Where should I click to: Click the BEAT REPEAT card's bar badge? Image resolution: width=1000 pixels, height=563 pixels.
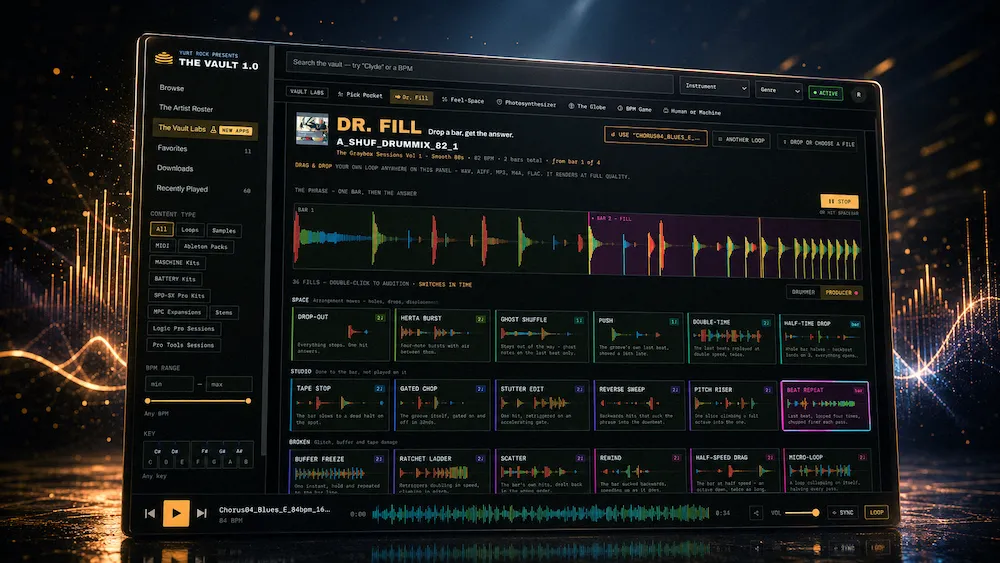pyautogui.click(x=858, y=390)
